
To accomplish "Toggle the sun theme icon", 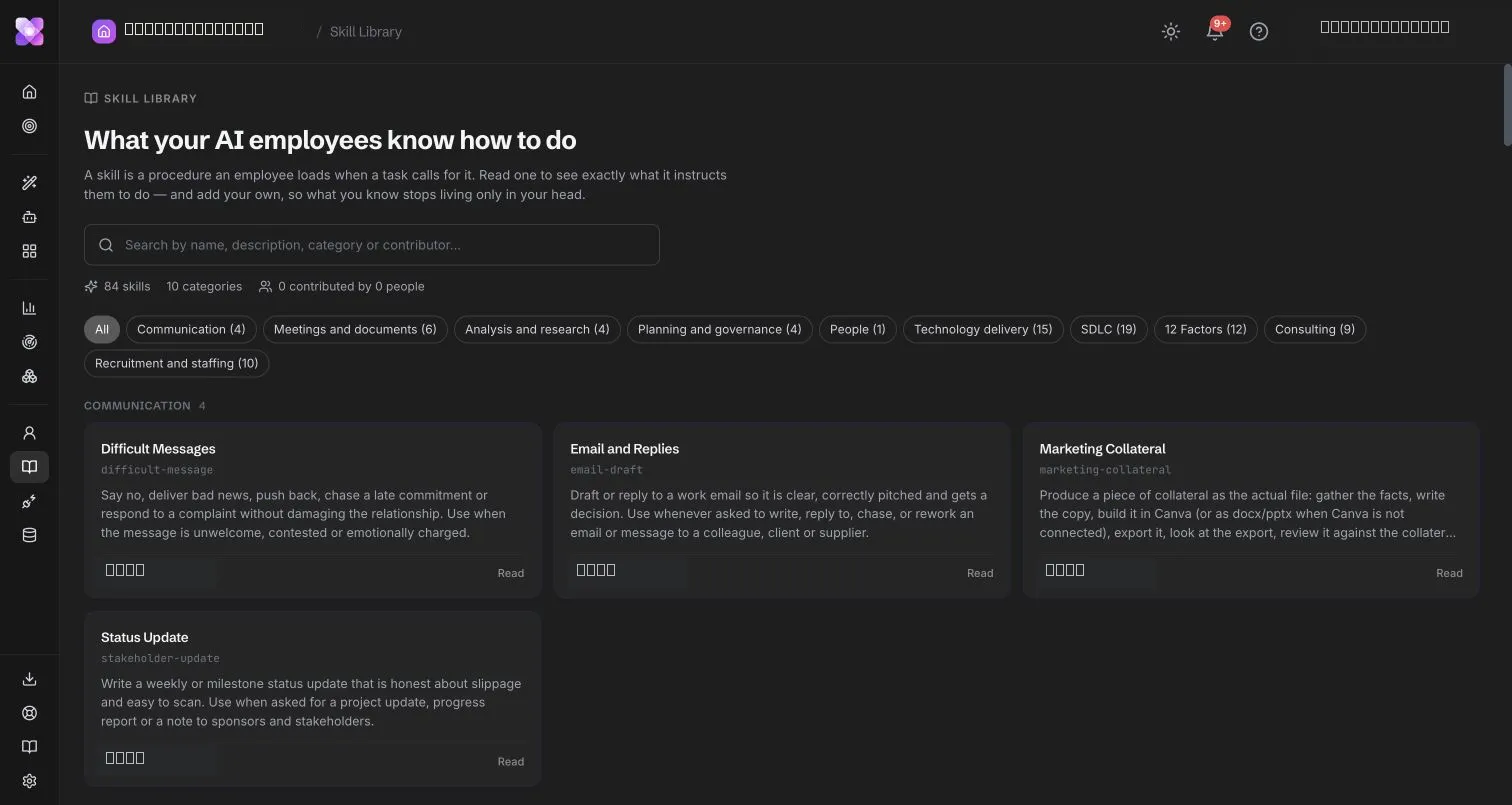I will (x=1171, y=31).
